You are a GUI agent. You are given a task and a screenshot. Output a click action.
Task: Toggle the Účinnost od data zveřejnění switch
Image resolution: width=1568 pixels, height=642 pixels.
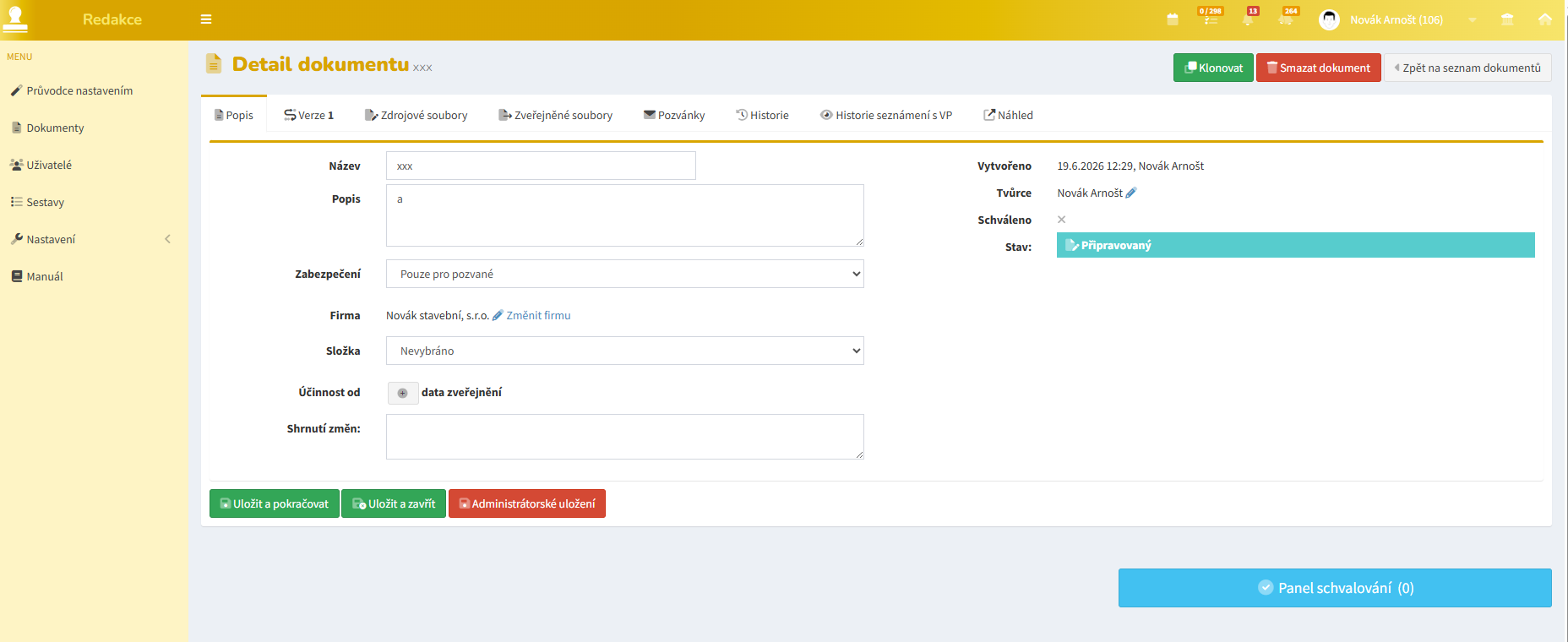point(403,393)
